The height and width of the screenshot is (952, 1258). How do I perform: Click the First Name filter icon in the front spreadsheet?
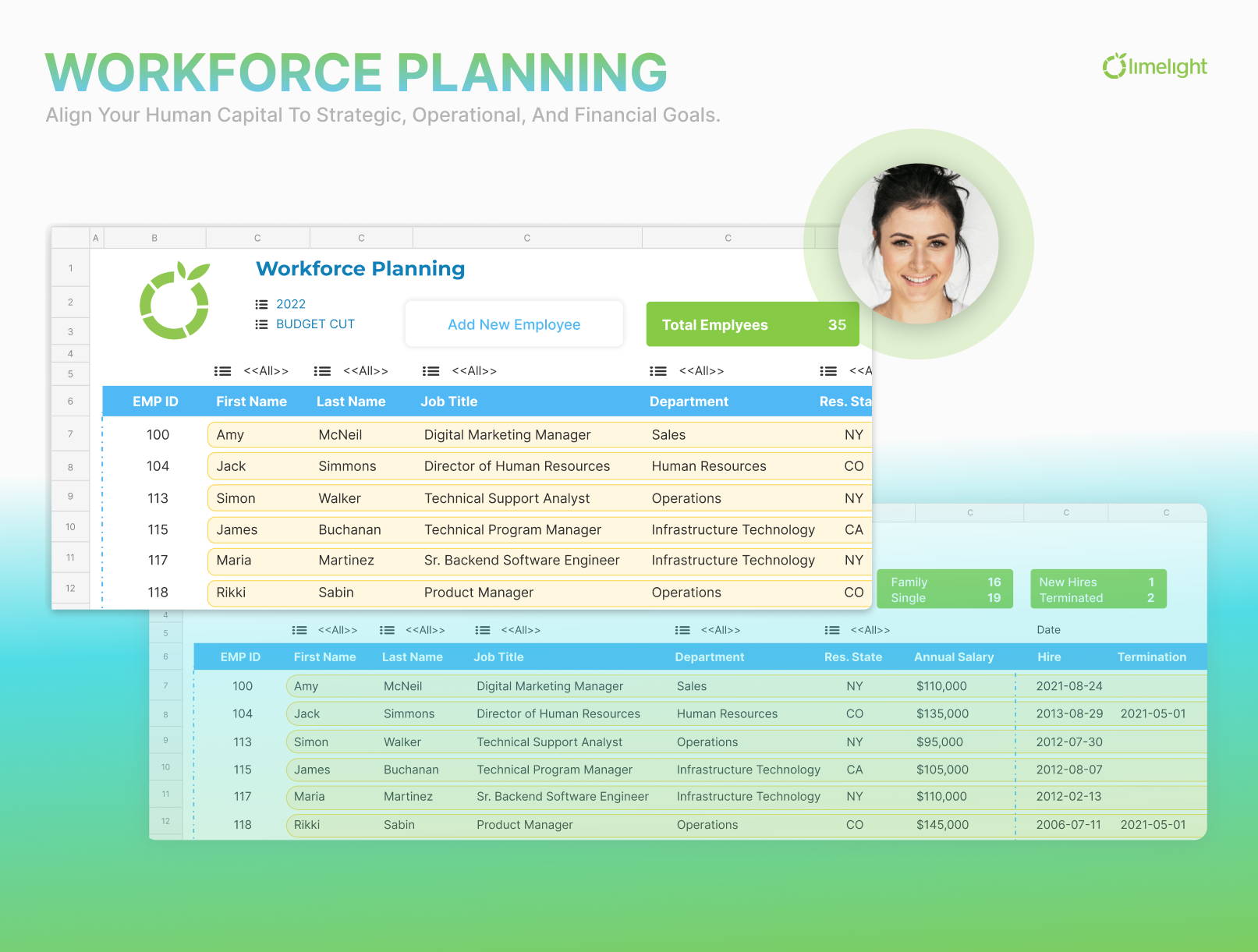coord(223,371)
